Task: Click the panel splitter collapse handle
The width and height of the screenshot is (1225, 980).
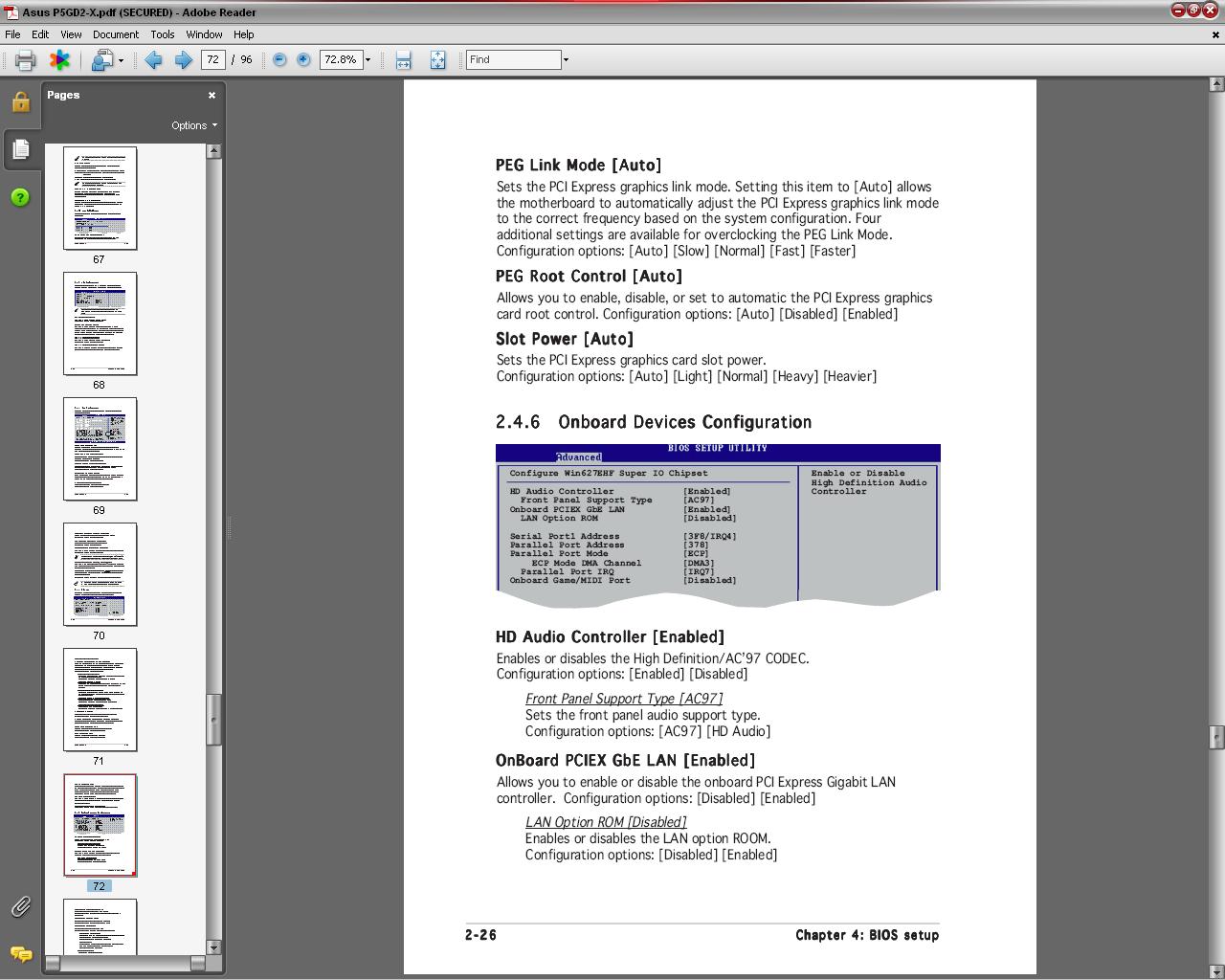Action: click(229, 526)
